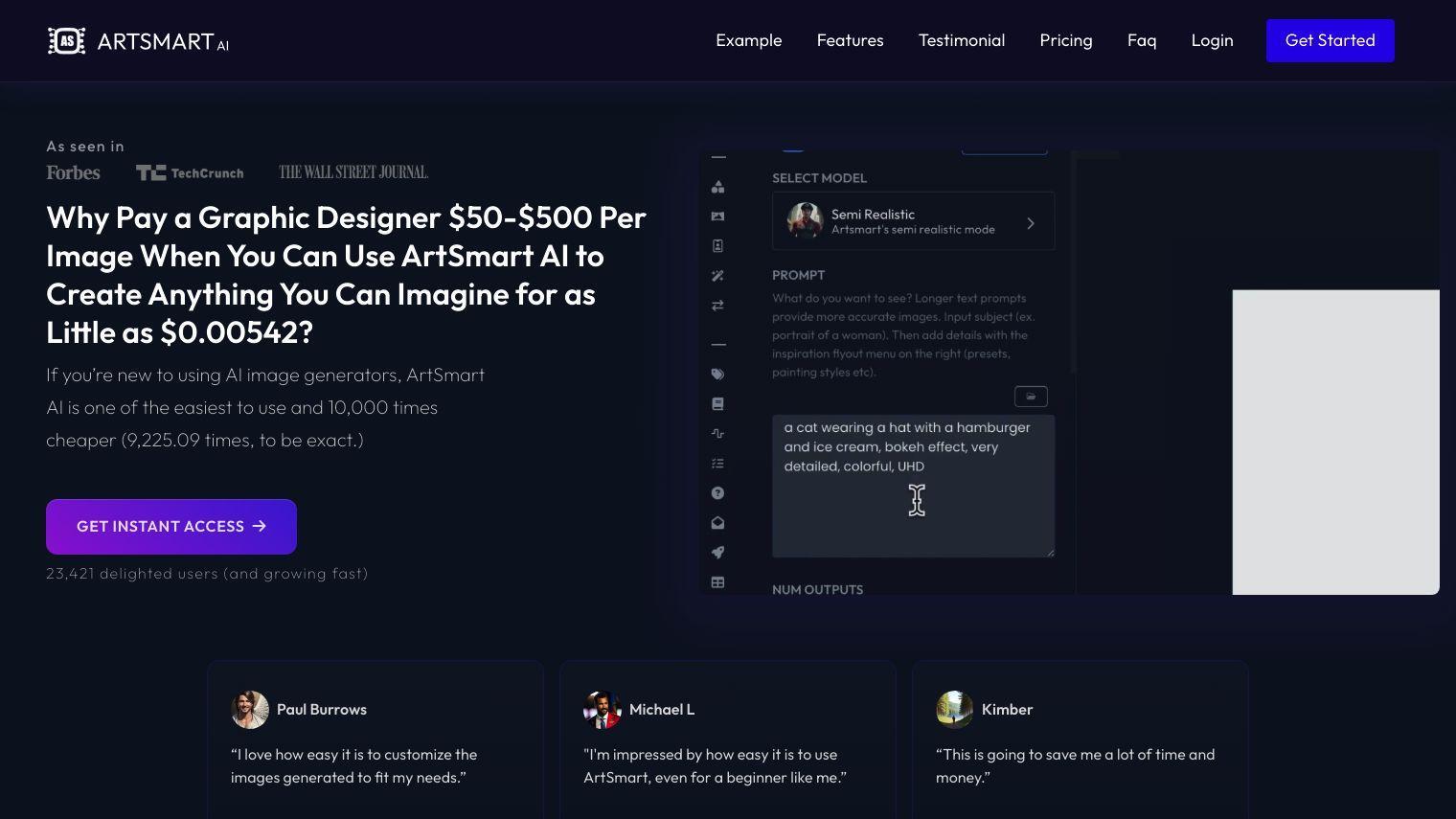Select the Semi Realistic model card
Image resolution: width=1456 pixels, height=819 pixels.
[914, 221]
